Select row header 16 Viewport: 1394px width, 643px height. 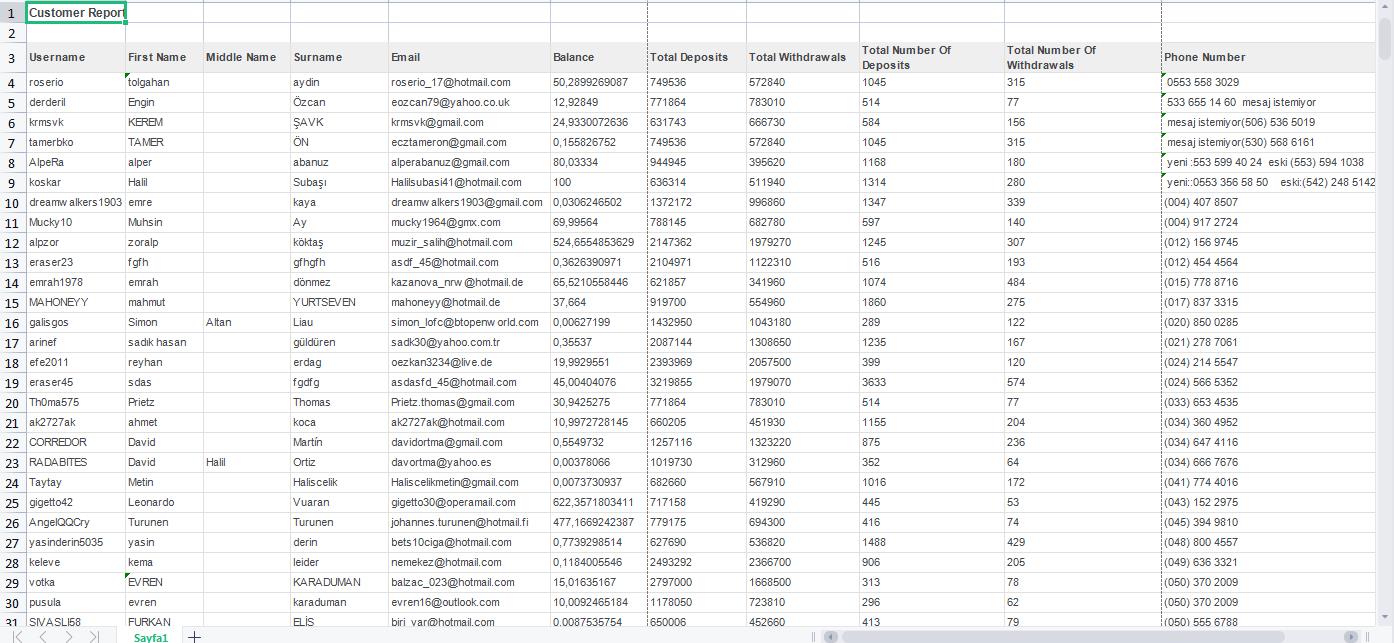tap(12, 322)
